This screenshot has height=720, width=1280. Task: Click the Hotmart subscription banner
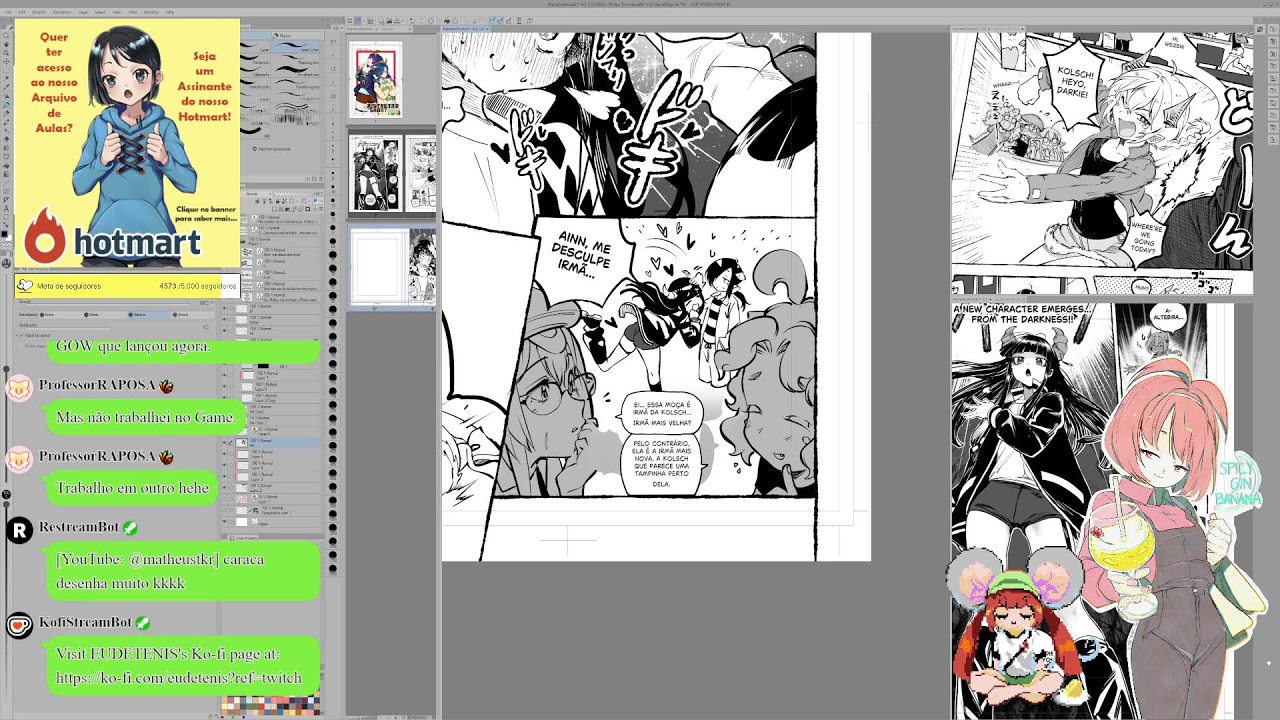click(127, 143)
